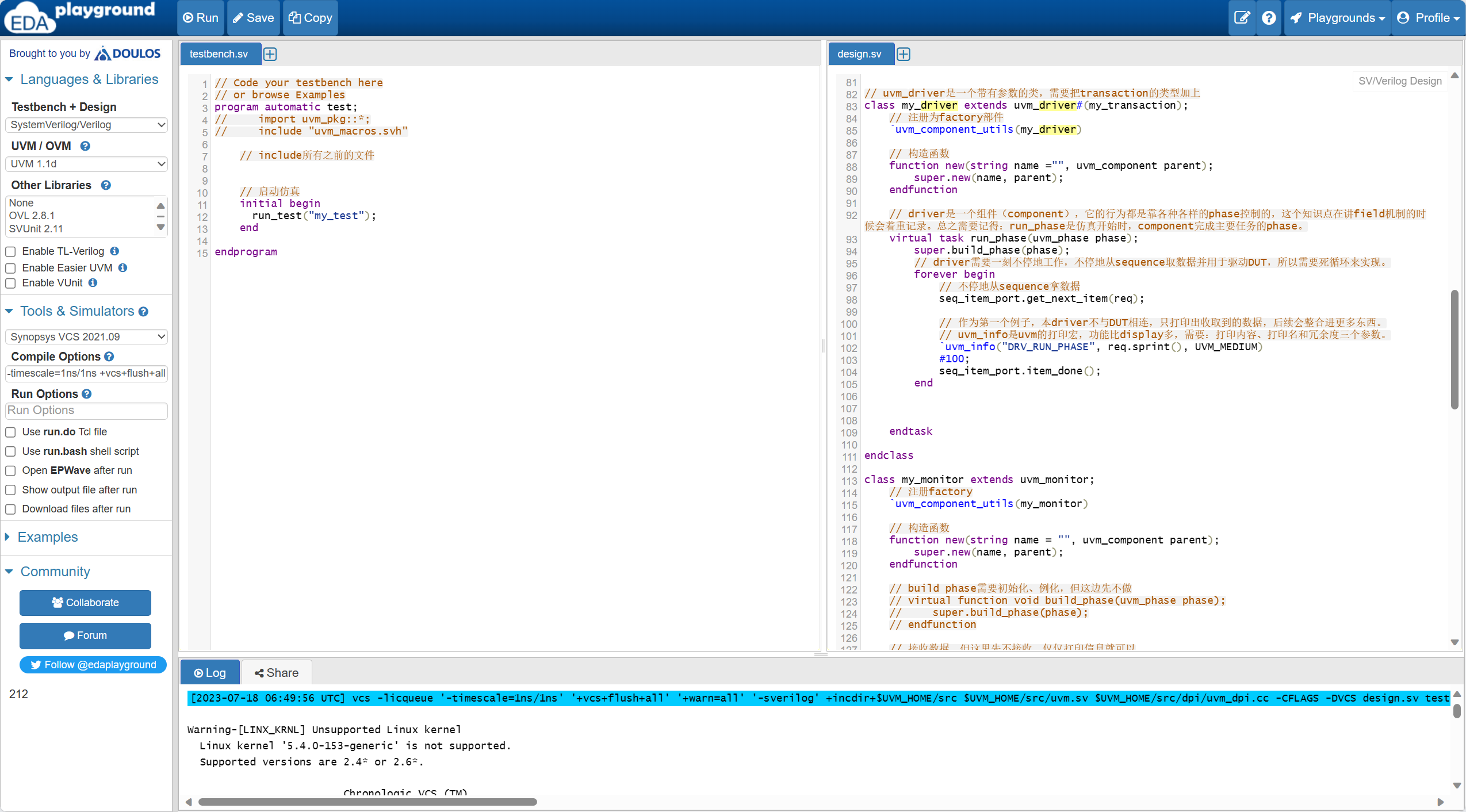Add a new tab next to testbench.sv
The image size is (1466, 812).
pyautogui.click(x=270, y=54)
